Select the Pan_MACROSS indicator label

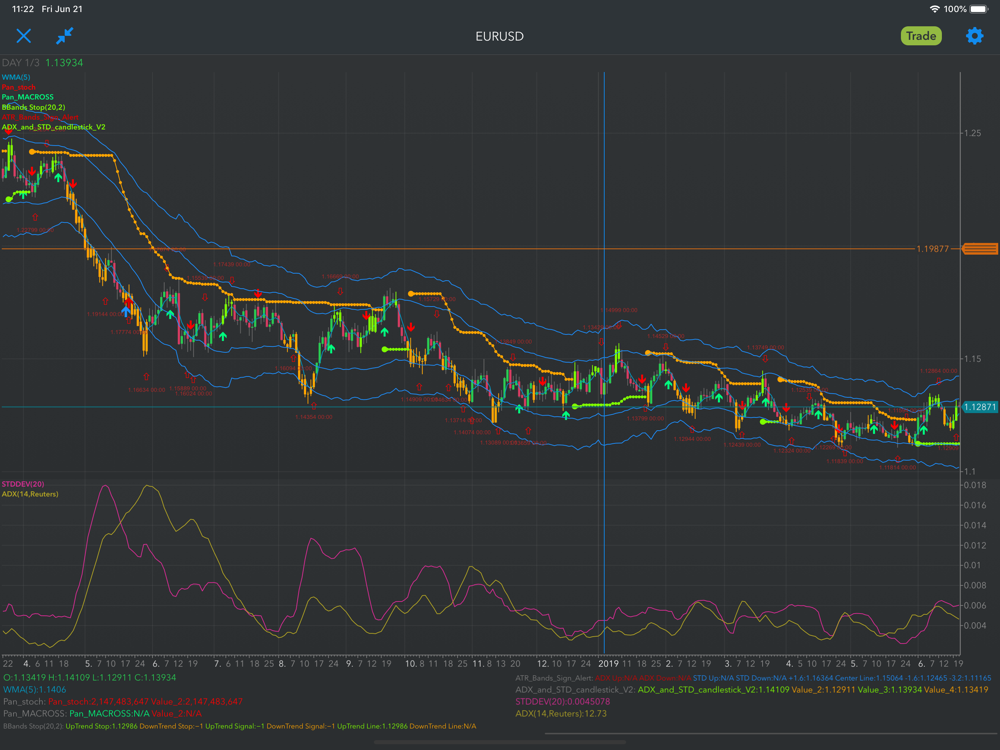[x=28, y=97]
